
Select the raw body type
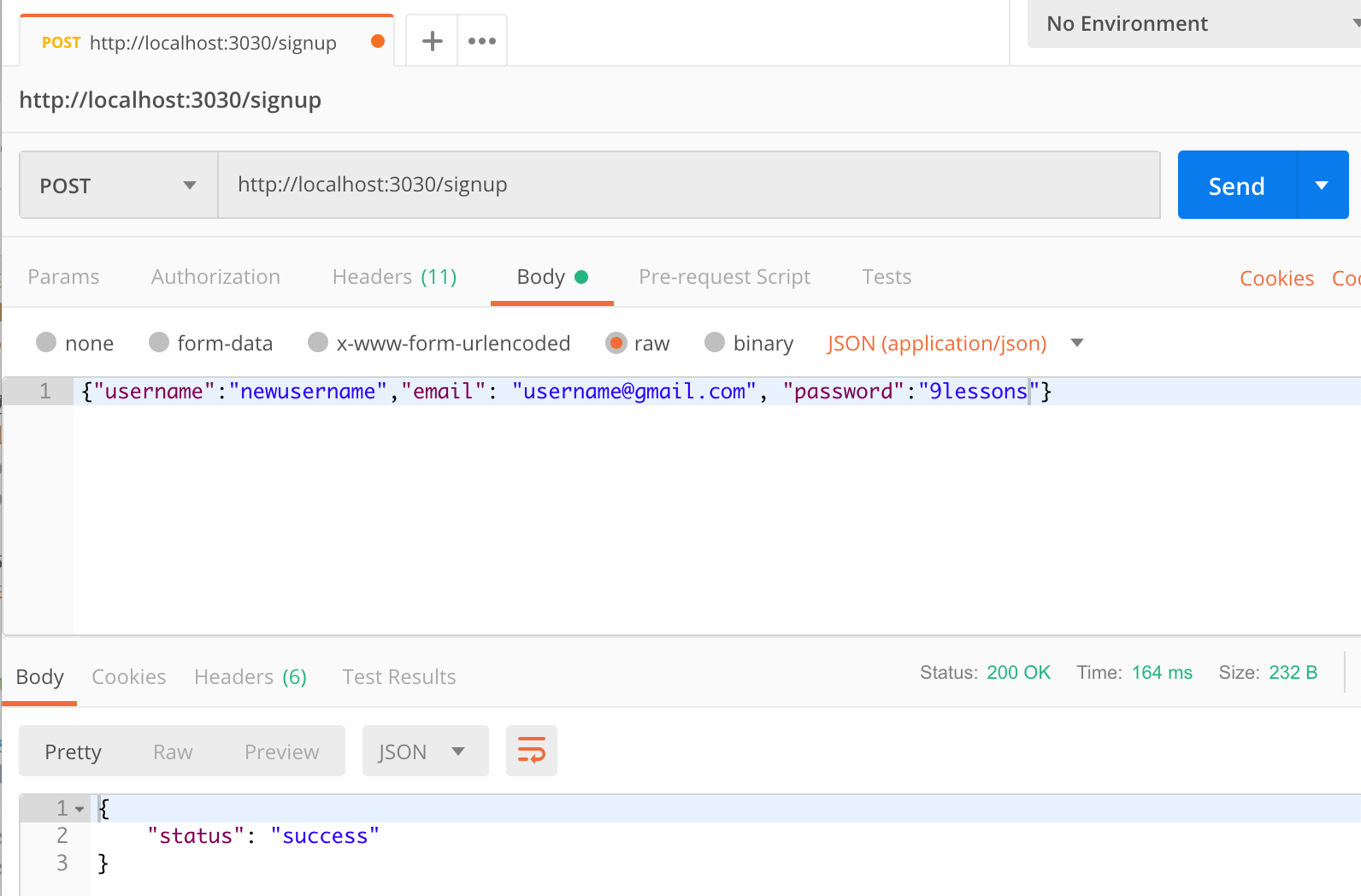[616, 343]
